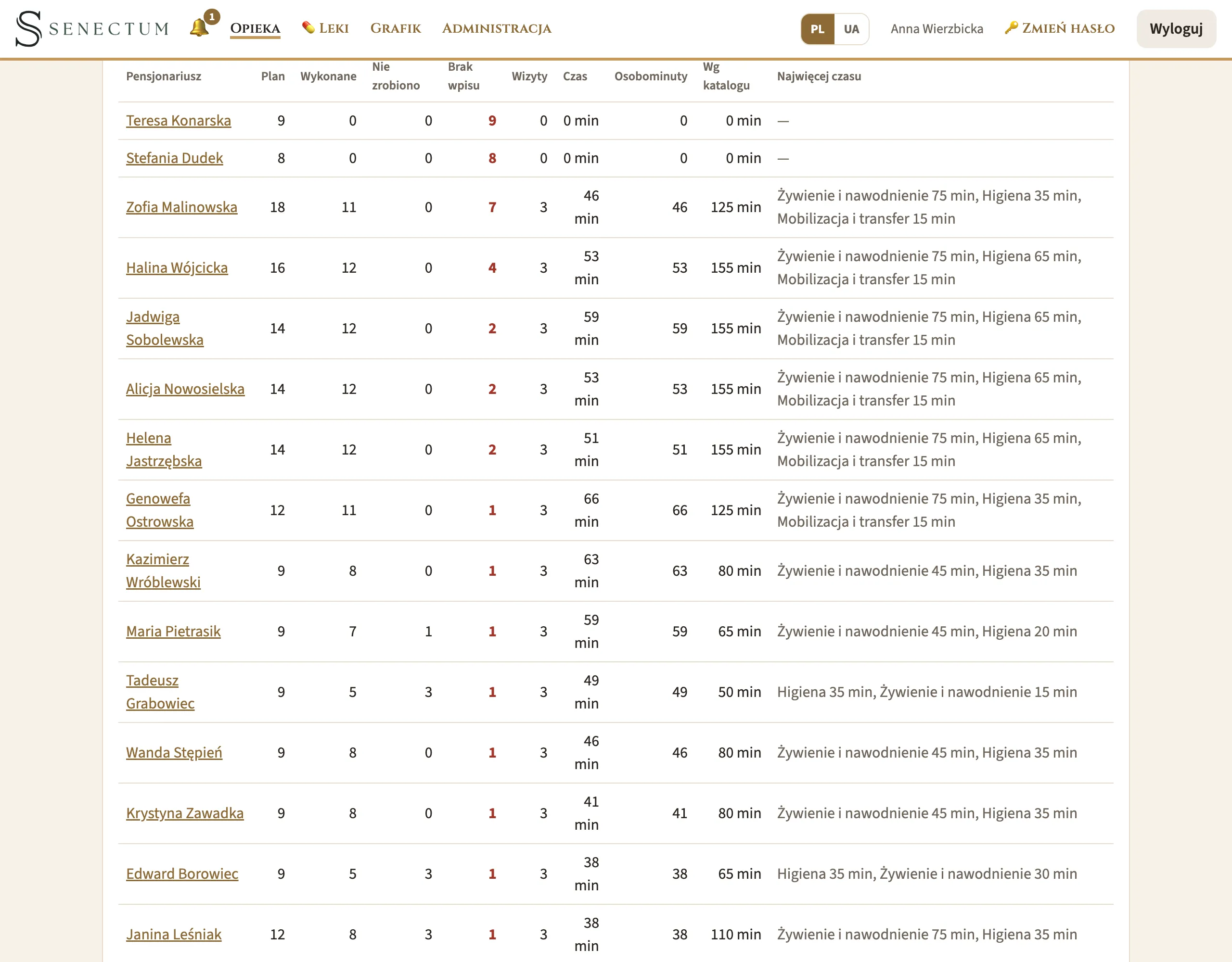Click the Pensjonariusz column header
Screen dimensions: 1232x962
tap(164, 76)
